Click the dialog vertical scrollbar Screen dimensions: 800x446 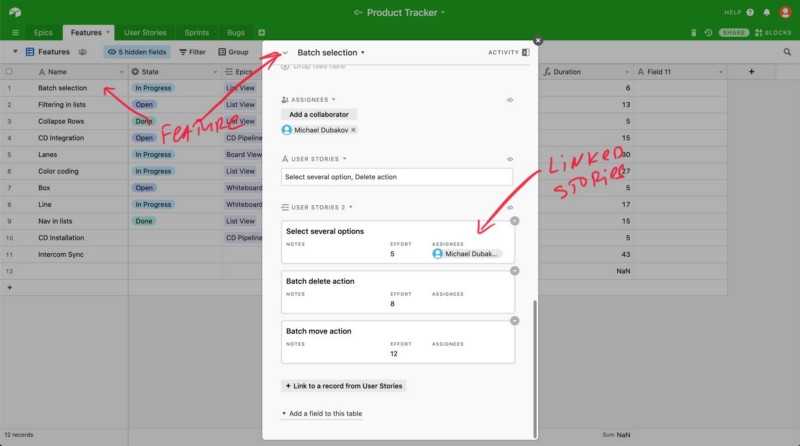pyautogui.click(x=535, y=368)
